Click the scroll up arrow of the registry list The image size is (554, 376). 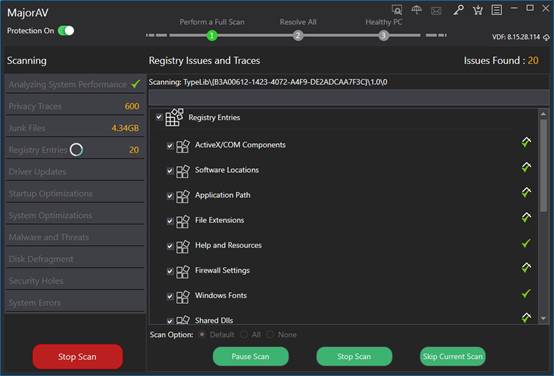(543, 114)
